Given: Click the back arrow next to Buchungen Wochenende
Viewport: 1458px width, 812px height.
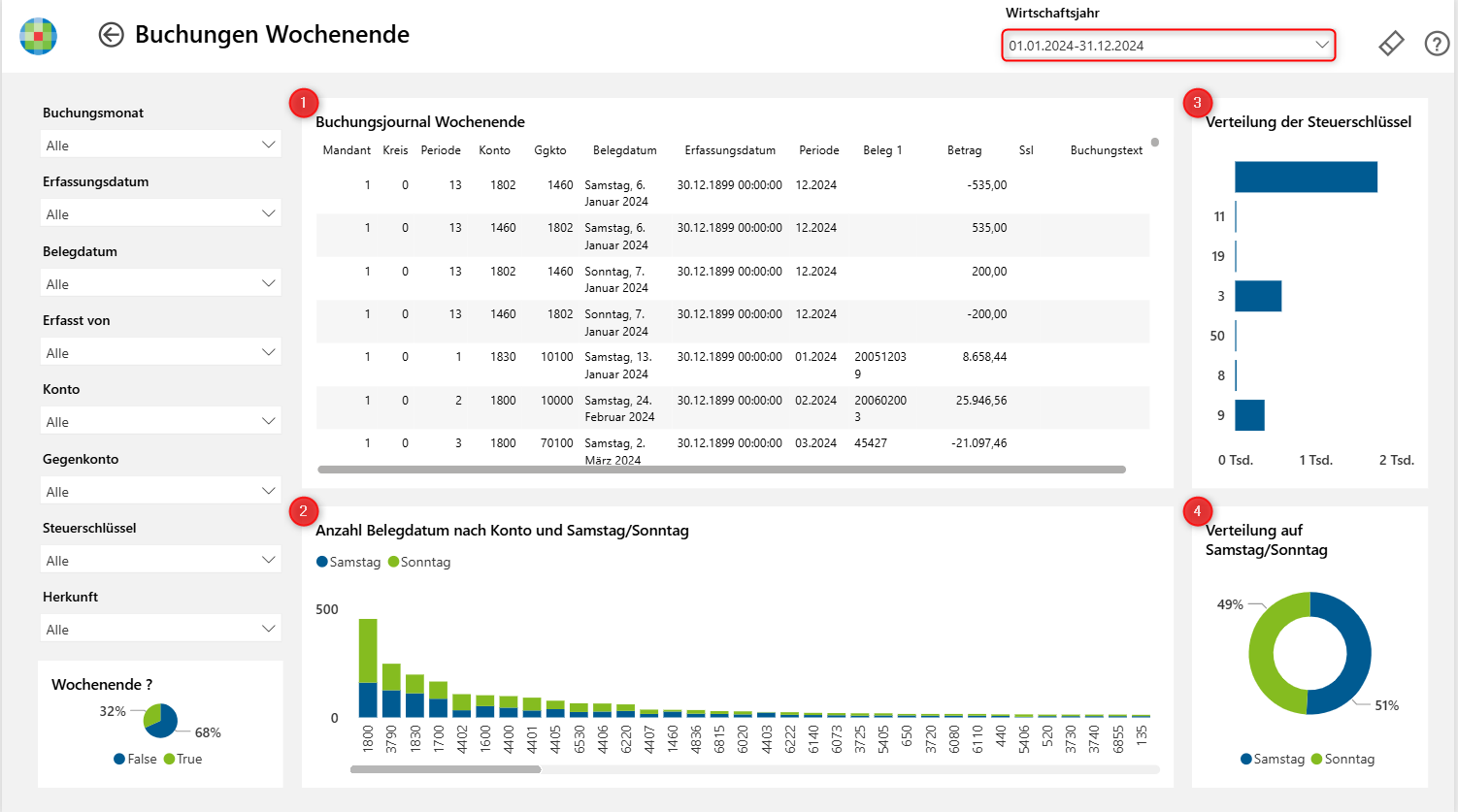Looking at the screenshot, I should [x=112, y=35].
